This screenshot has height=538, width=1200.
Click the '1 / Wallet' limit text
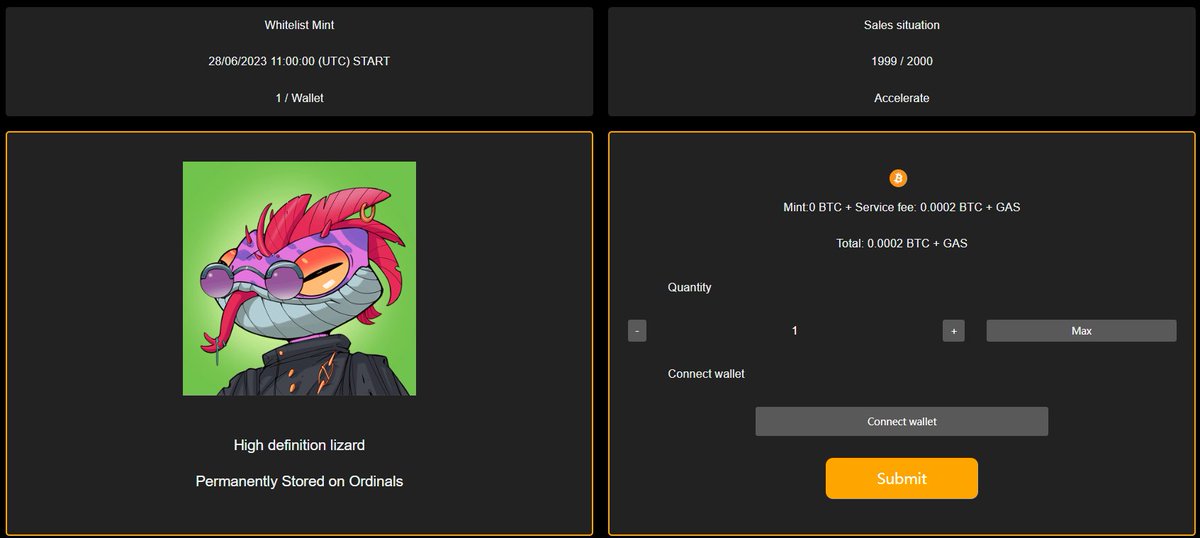[x=299, y=98]
